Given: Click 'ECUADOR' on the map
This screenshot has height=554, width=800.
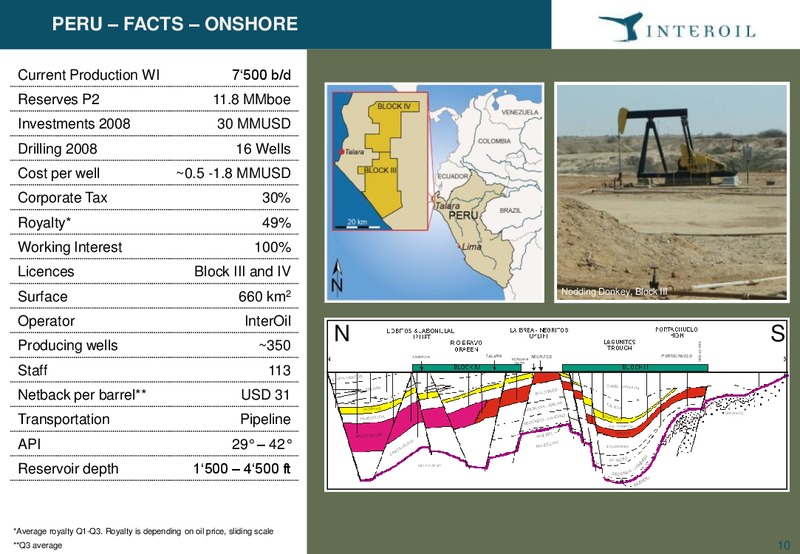Looking at the screenshot, I should (453, 176).
